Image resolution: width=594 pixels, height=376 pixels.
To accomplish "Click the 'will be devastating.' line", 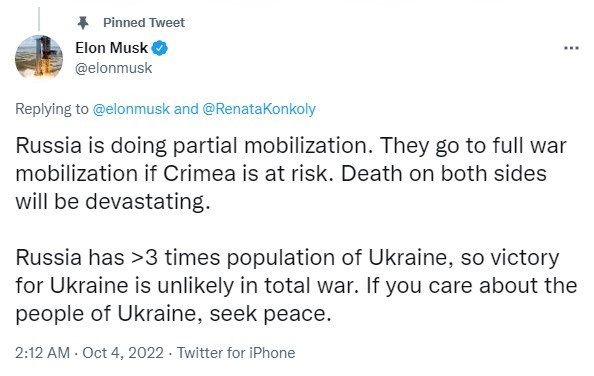I will [x=113, y=201].
